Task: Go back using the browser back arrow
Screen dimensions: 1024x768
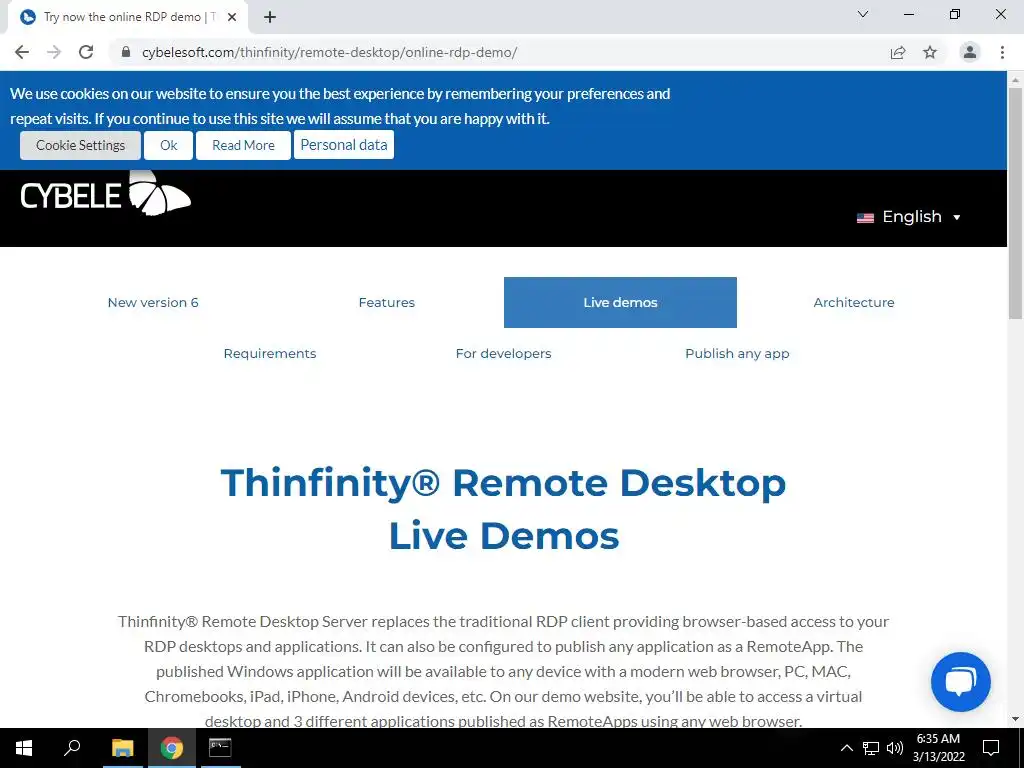Action: (22, 52)
